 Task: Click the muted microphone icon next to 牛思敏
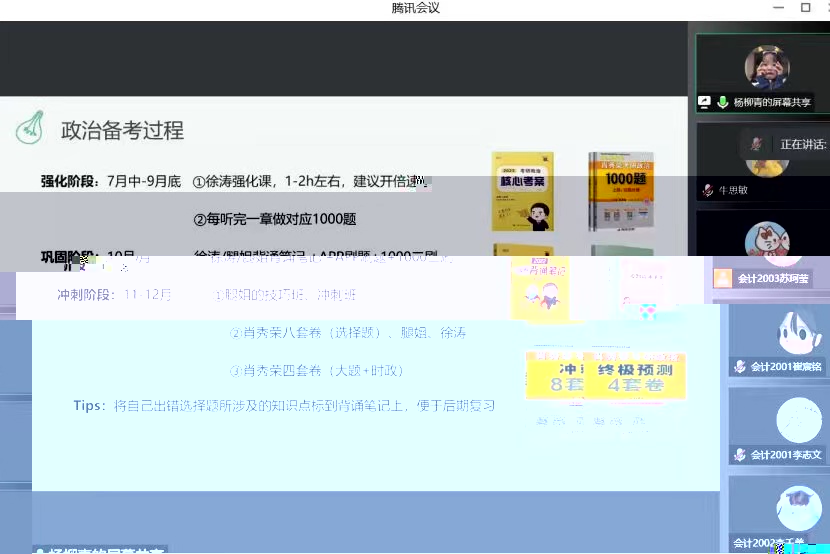click(x=708, y=190)
